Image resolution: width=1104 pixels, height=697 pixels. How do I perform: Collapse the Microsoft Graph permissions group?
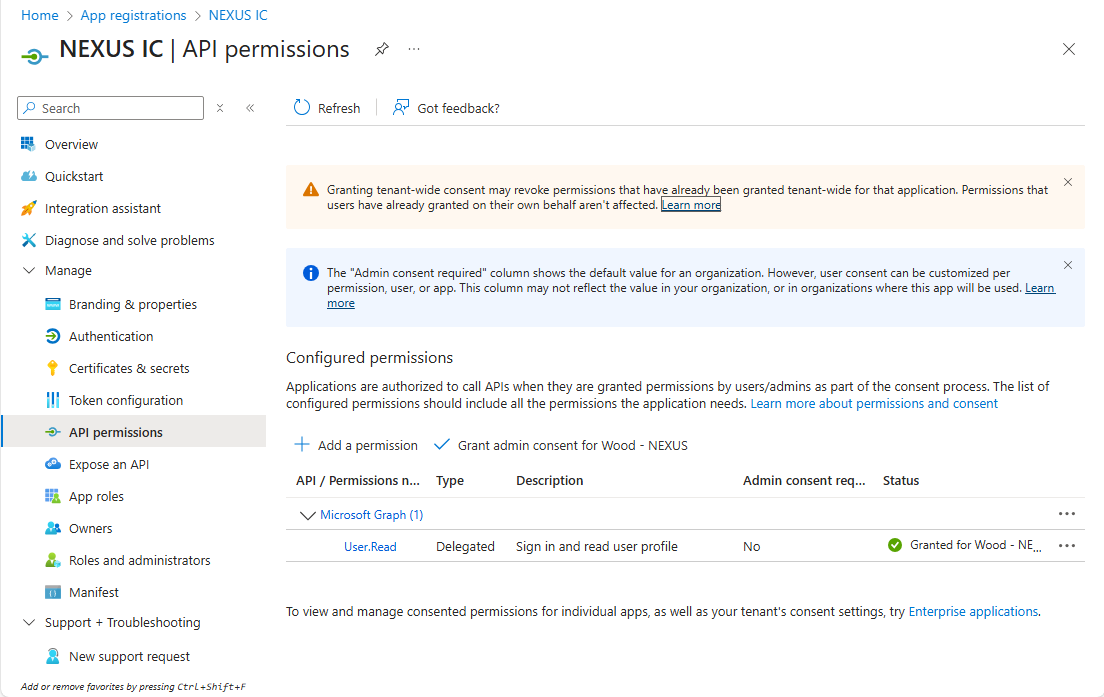tap(307, 515)
